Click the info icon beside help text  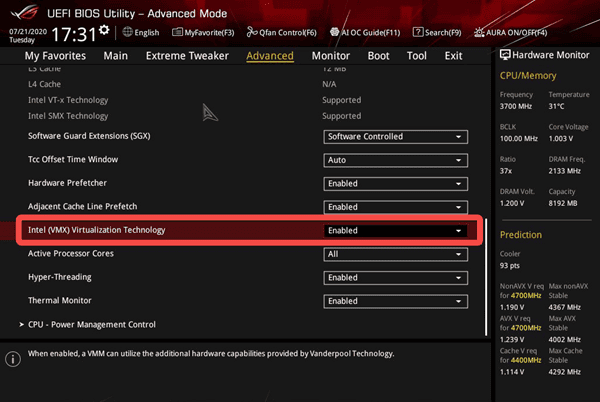click(x=13, y=359)
